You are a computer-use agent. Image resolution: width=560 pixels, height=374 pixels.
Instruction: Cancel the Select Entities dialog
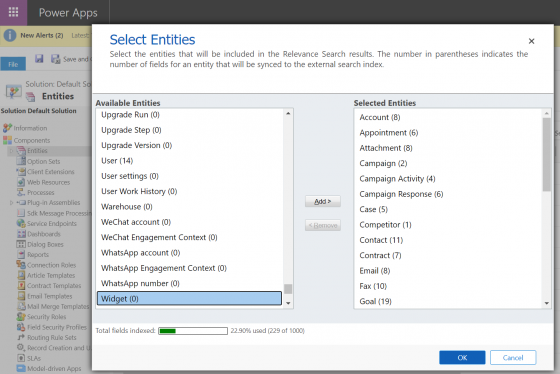(x=513, y=357)
